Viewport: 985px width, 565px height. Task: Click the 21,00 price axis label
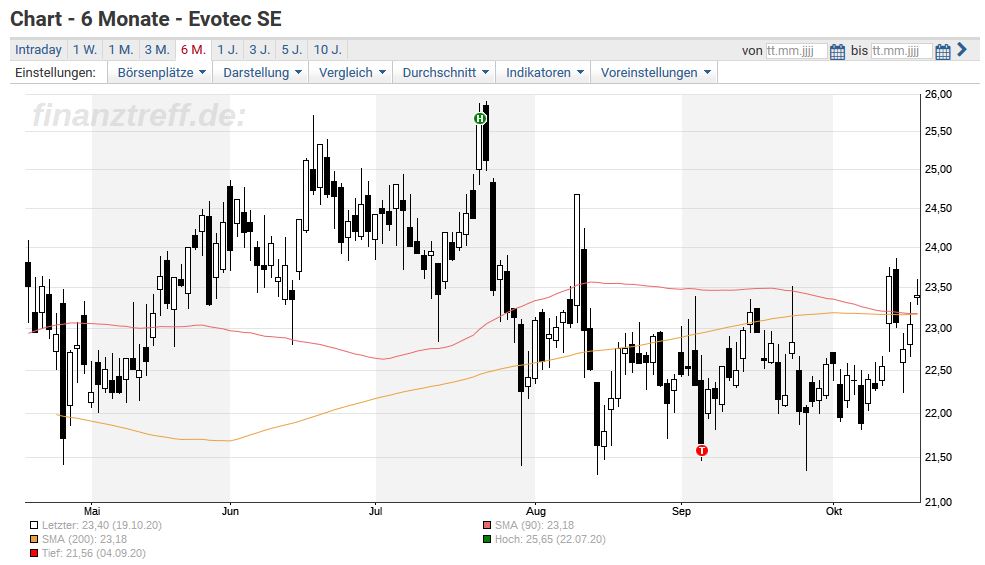938,502
